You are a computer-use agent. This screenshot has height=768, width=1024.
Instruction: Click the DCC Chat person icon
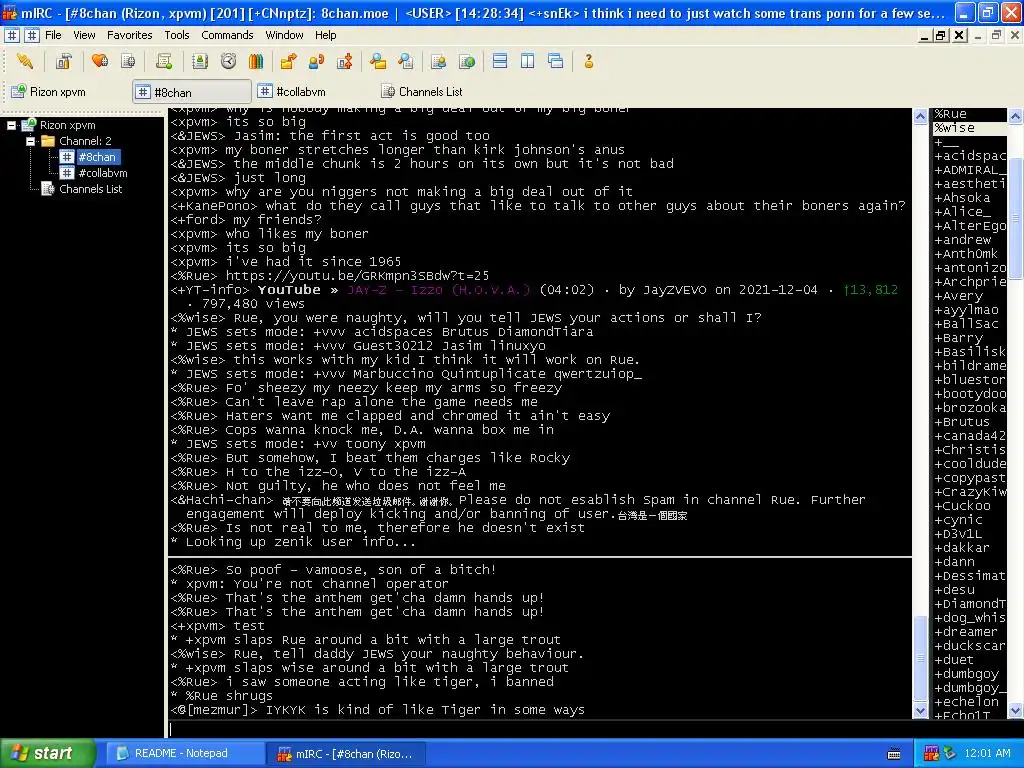point(316,61)
